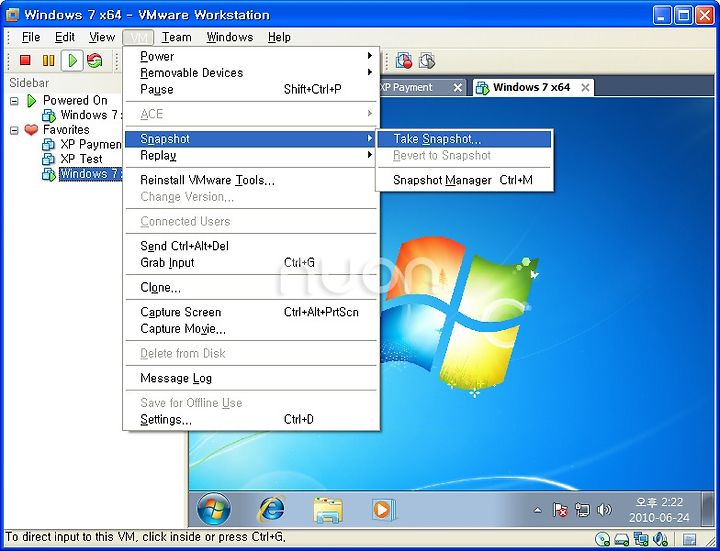Show hidden tray icons arrow in guest
Image resolution: width=720 pixels, height=551 pixels.
click(537, 510)
